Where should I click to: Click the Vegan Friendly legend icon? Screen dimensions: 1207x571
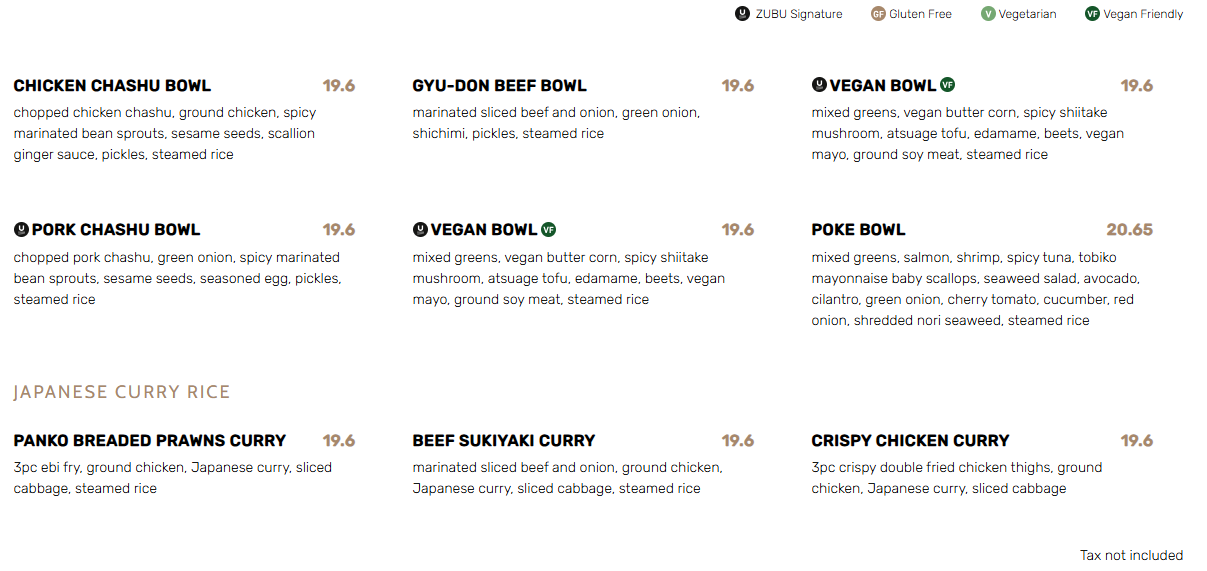(1092, 14)
